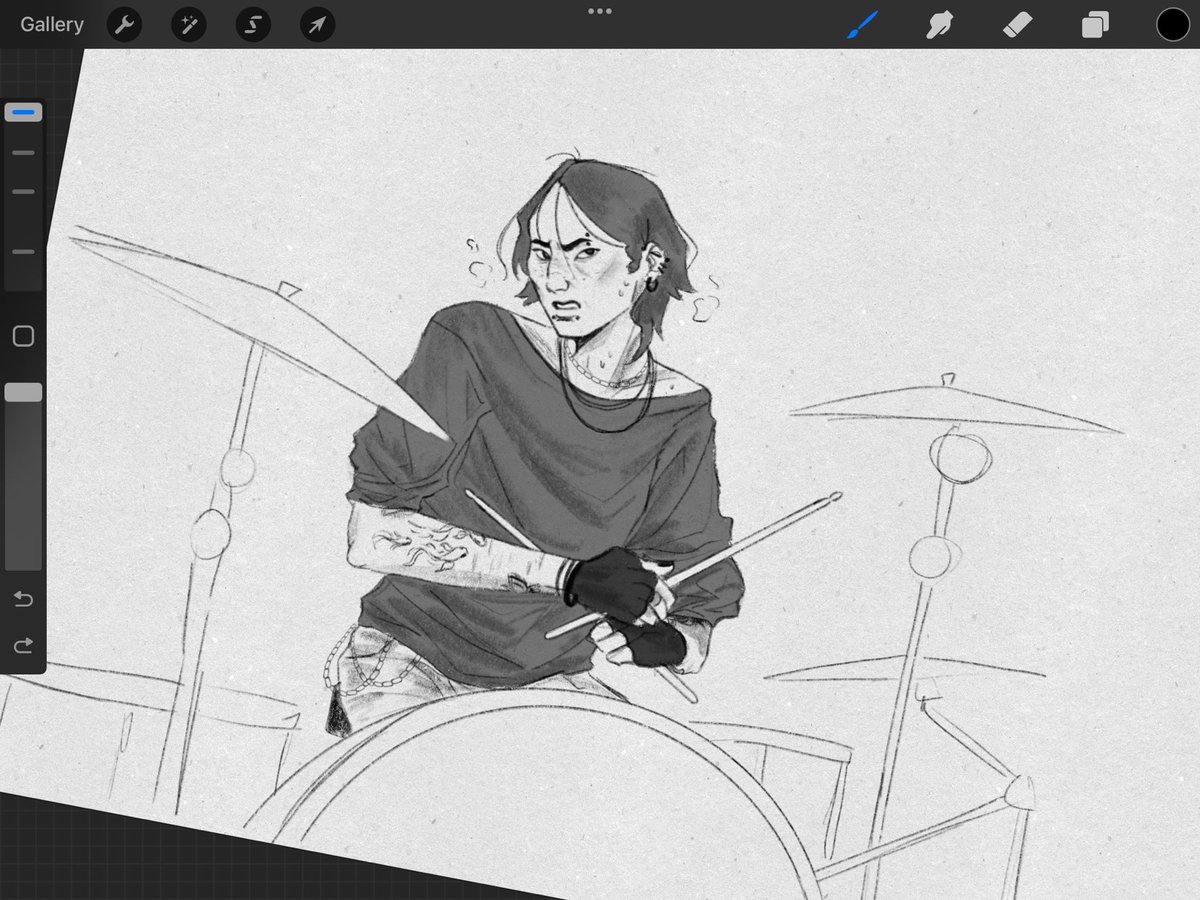Open the active color picker
This screenshot has width=1200, height=900.
point(1172,24)
